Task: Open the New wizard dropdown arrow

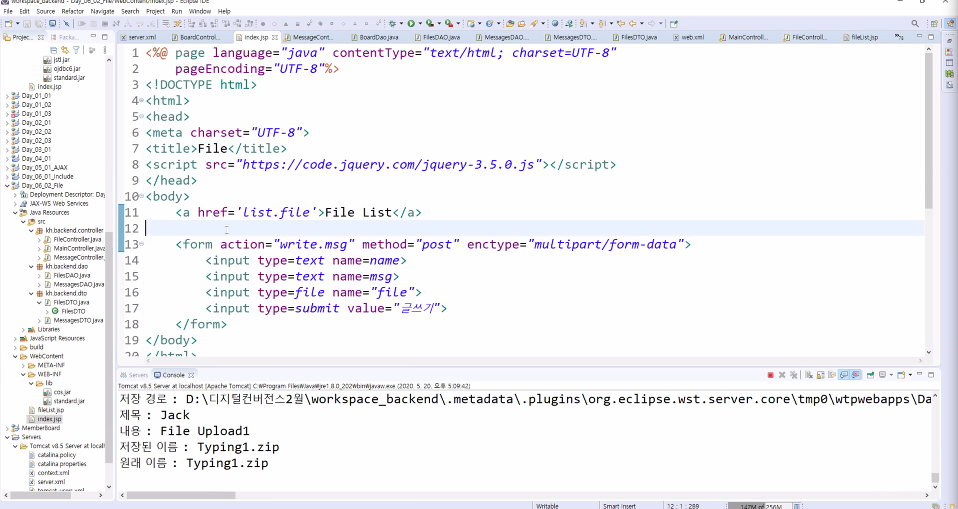Action: 17,24
